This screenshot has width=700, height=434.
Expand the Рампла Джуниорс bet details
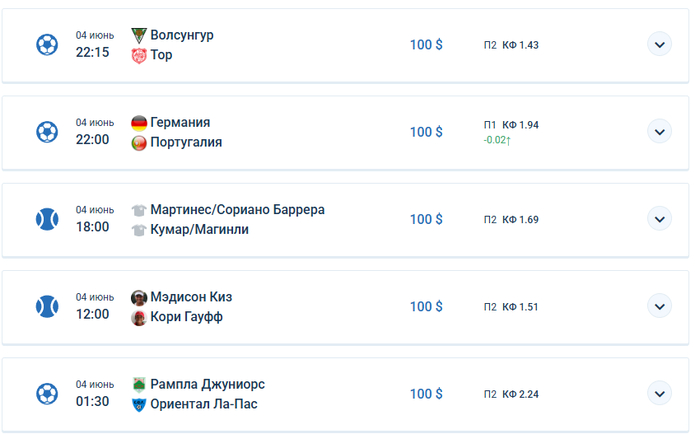tap(658, 392)
